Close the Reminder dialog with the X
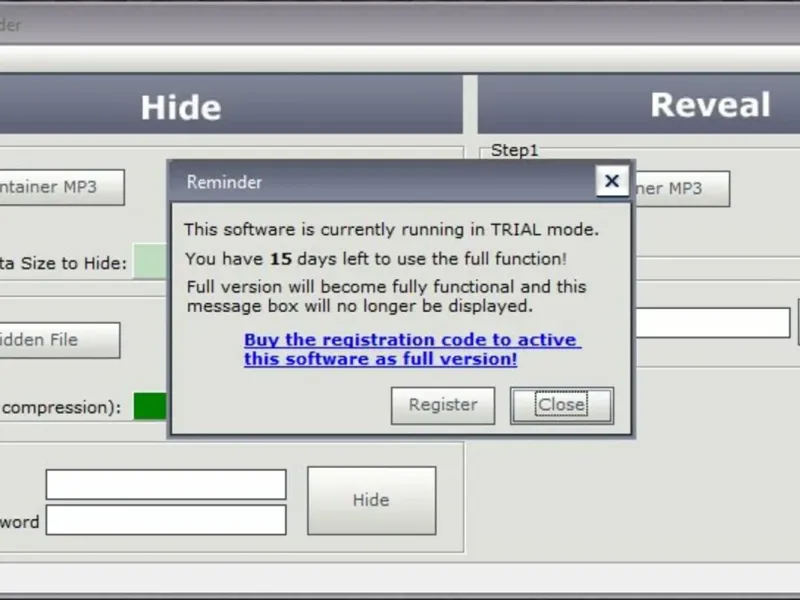The width and height of the screenshot is (800, 600). (x=612, y=181)
